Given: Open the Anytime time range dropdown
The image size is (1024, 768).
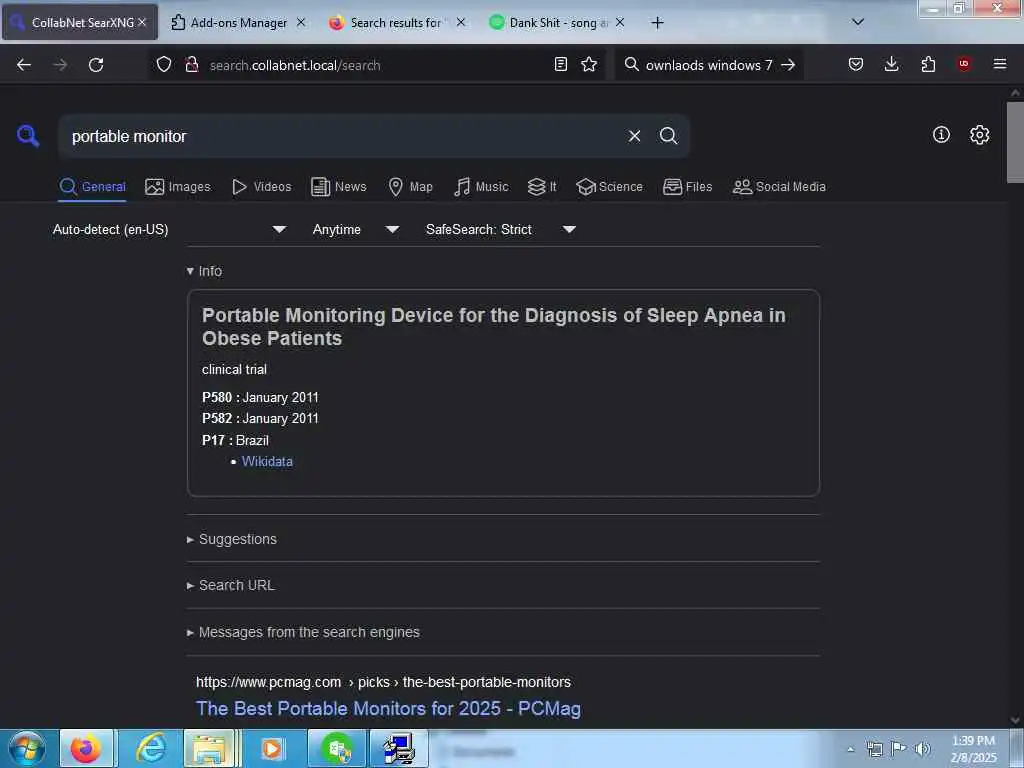Looking at the screenshot, I should pyautogui.click(x=355, y=229).
